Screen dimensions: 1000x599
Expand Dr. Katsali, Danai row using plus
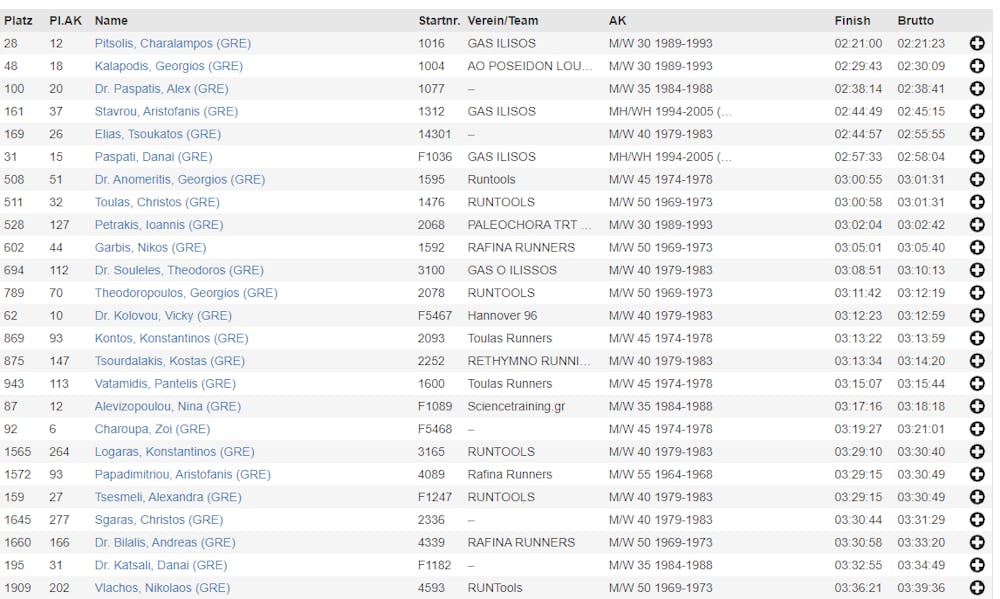point(977,565)
